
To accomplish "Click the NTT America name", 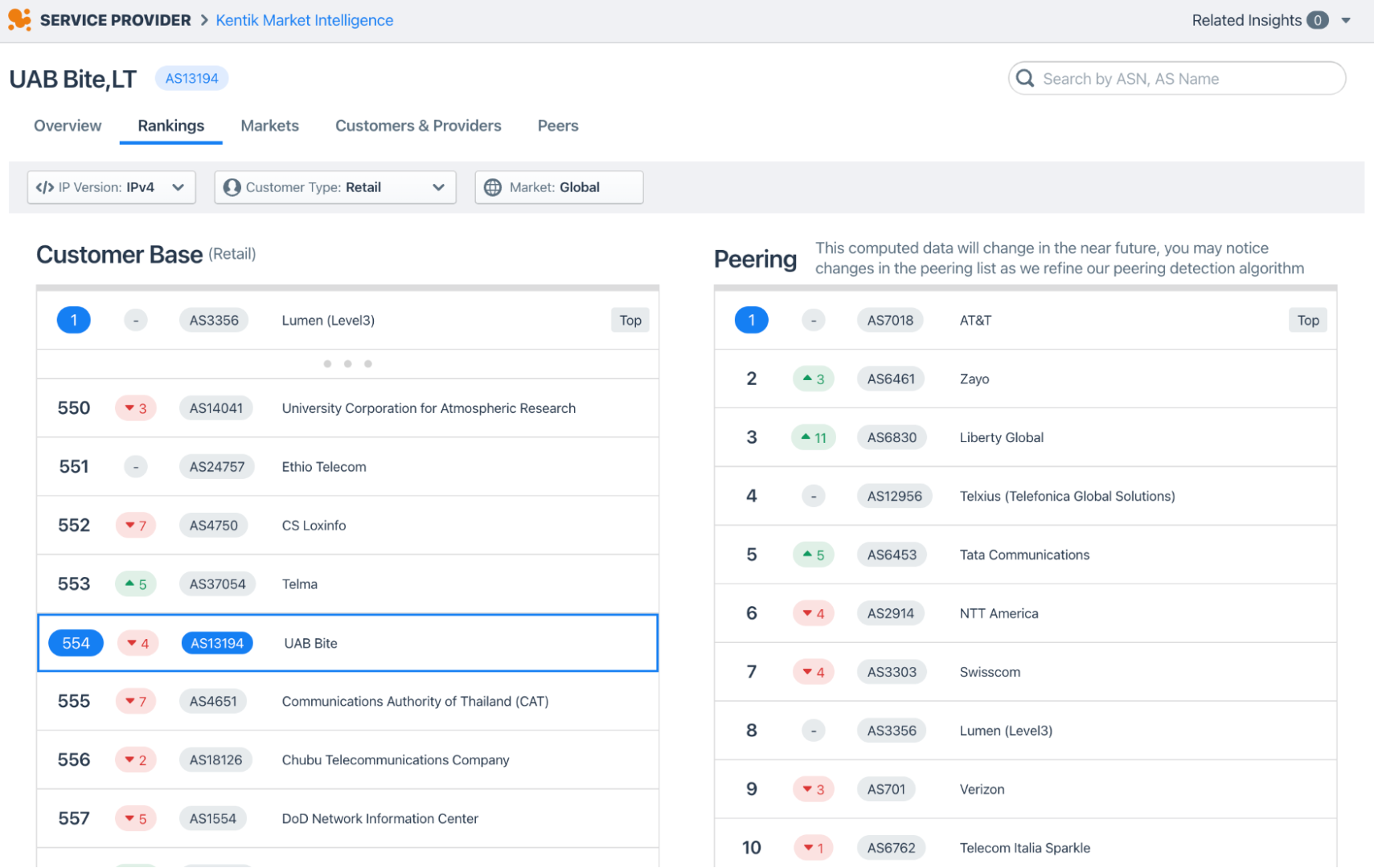I will click(999, 613).
